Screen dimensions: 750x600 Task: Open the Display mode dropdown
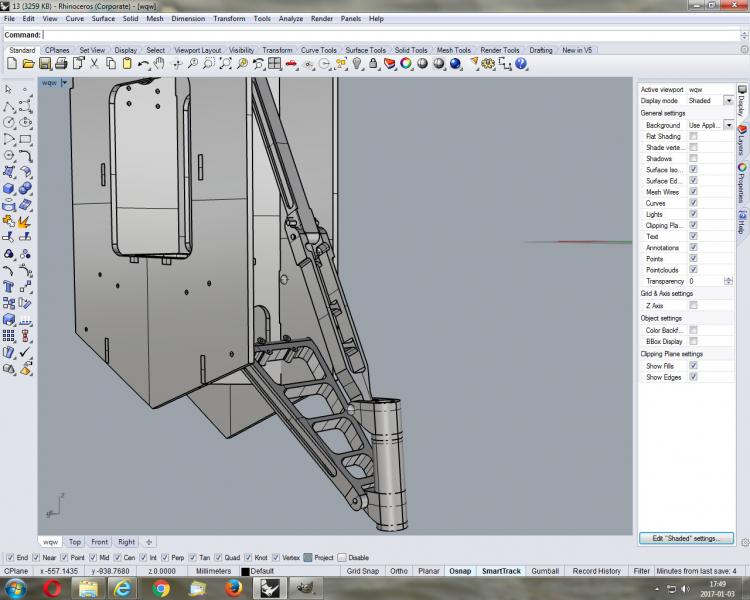727,101
